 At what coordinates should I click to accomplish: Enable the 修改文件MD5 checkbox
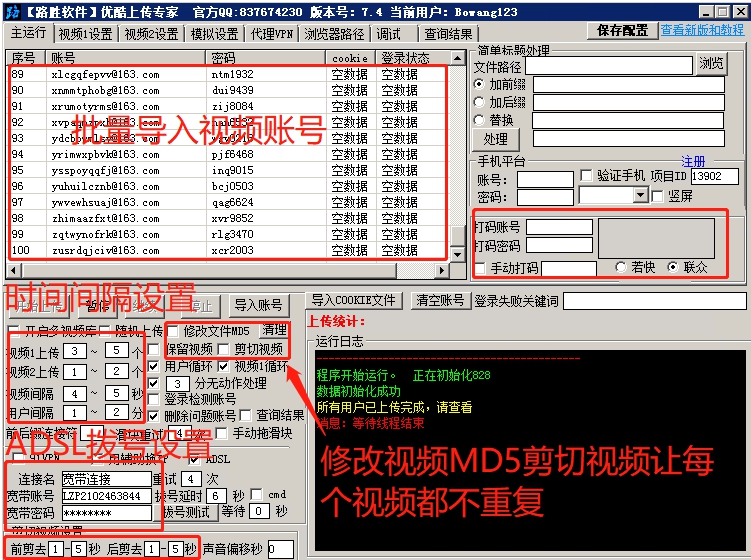[173, 331]
